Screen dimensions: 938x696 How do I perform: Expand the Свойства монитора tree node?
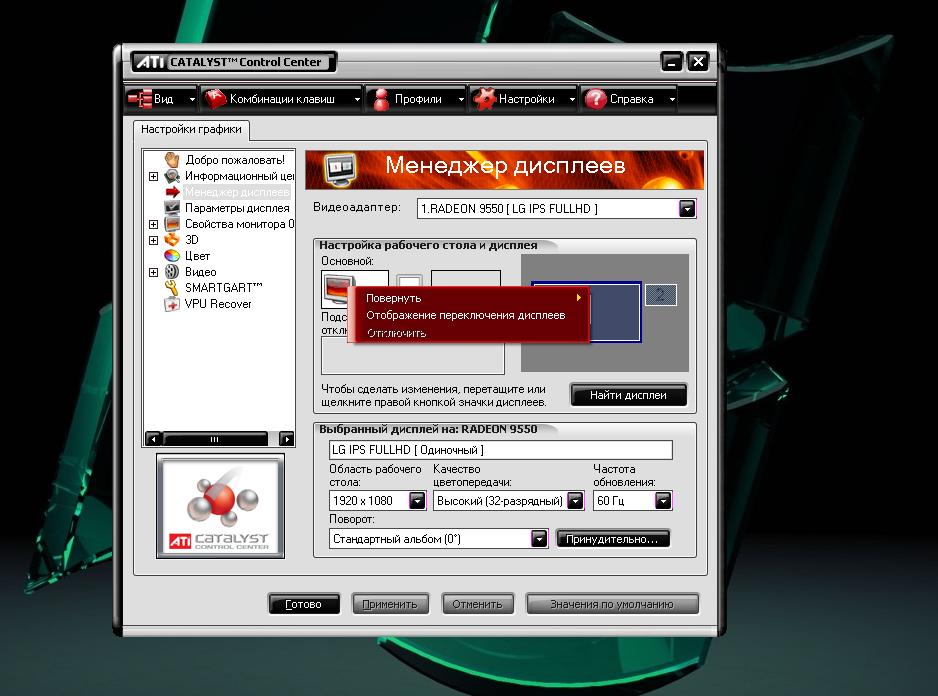click(x=153, y=224)
